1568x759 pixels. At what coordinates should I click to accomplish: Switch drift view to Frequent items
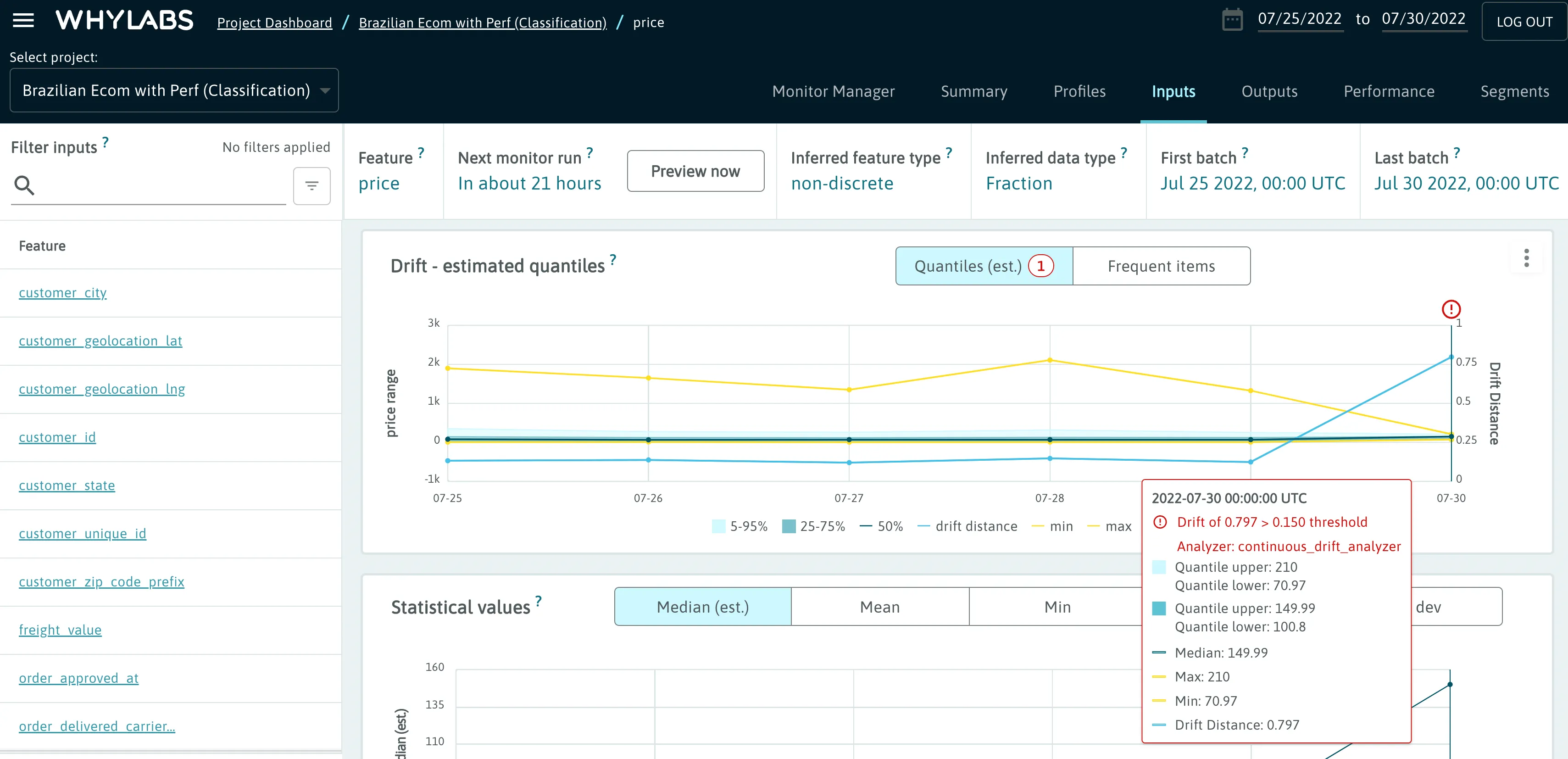1161,266
